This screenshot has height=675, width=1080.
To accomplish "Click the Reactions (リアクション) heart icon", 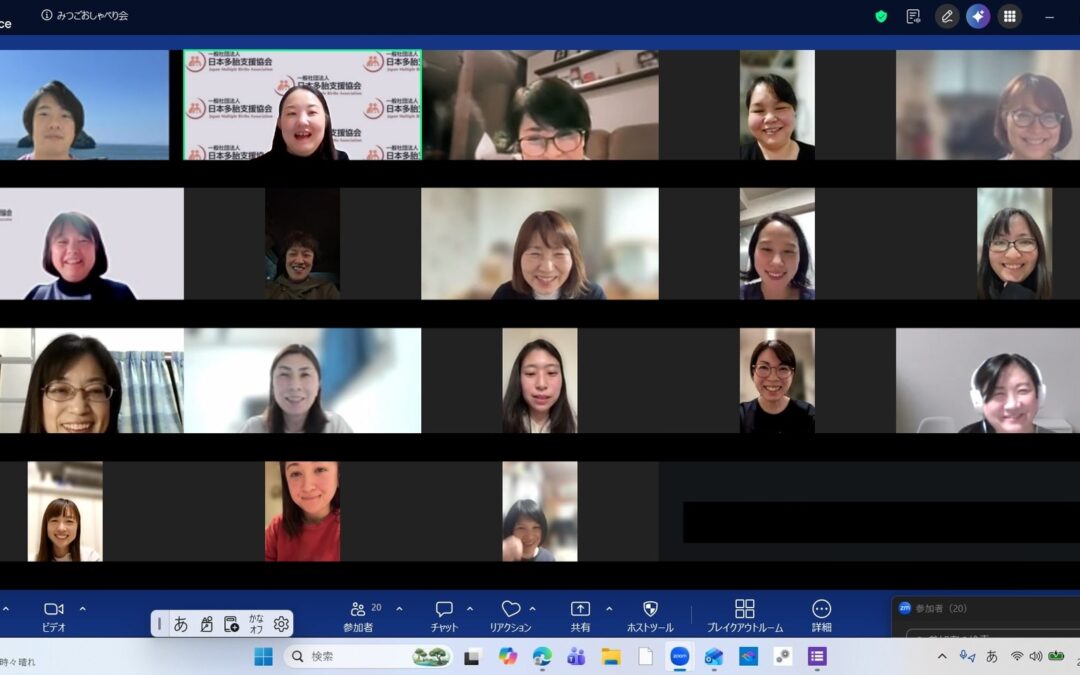I will 510,615.
